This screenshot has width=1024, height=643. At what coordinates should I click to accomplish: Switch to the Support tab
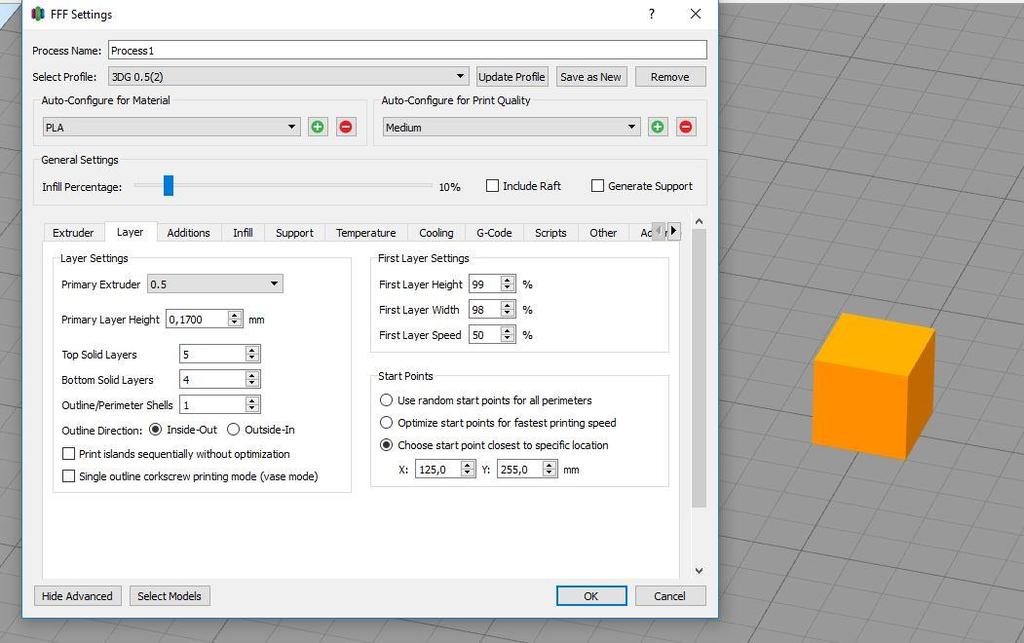click(295, 233)
